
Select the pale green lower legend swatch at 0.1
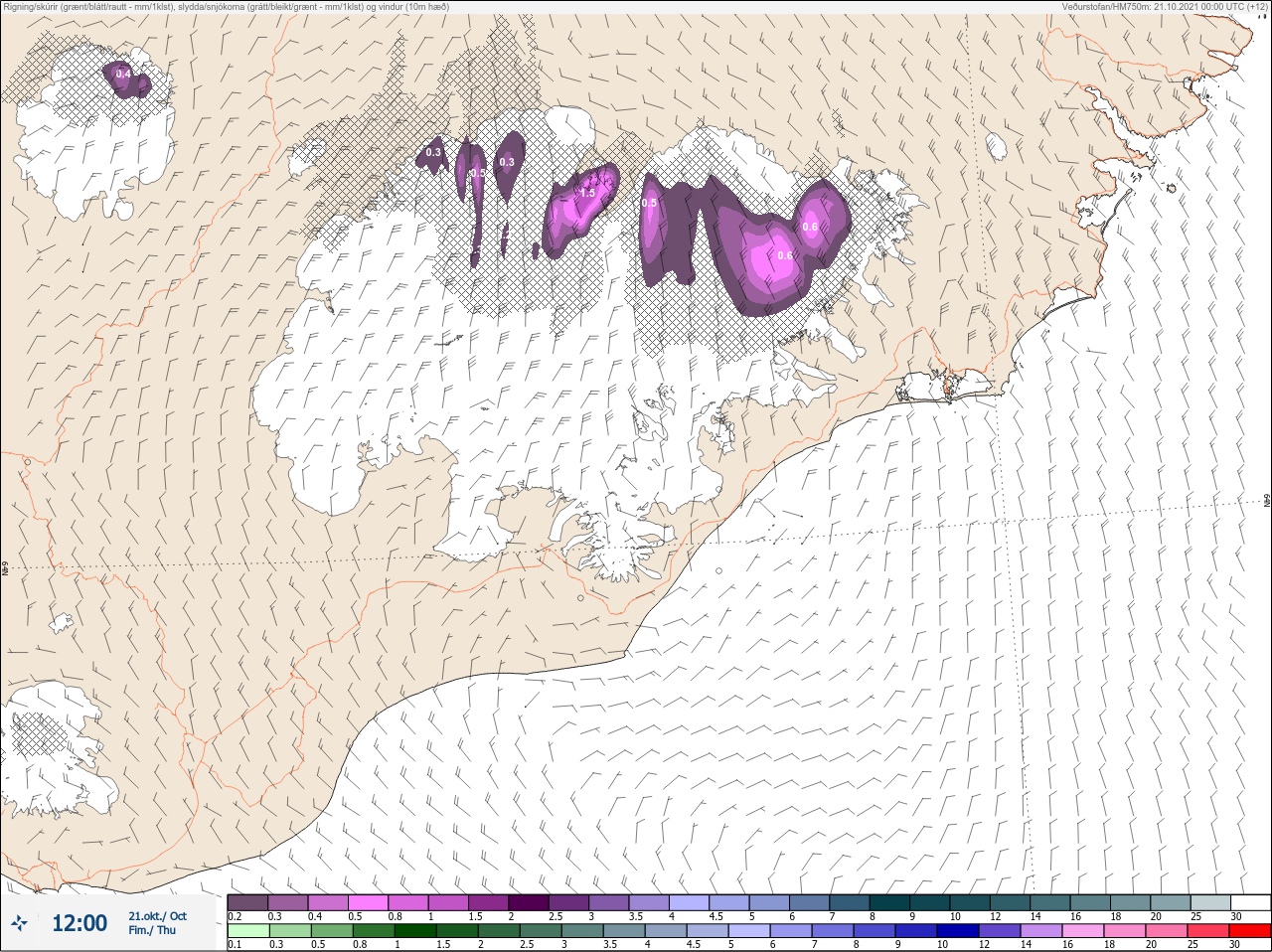[247, 931]
